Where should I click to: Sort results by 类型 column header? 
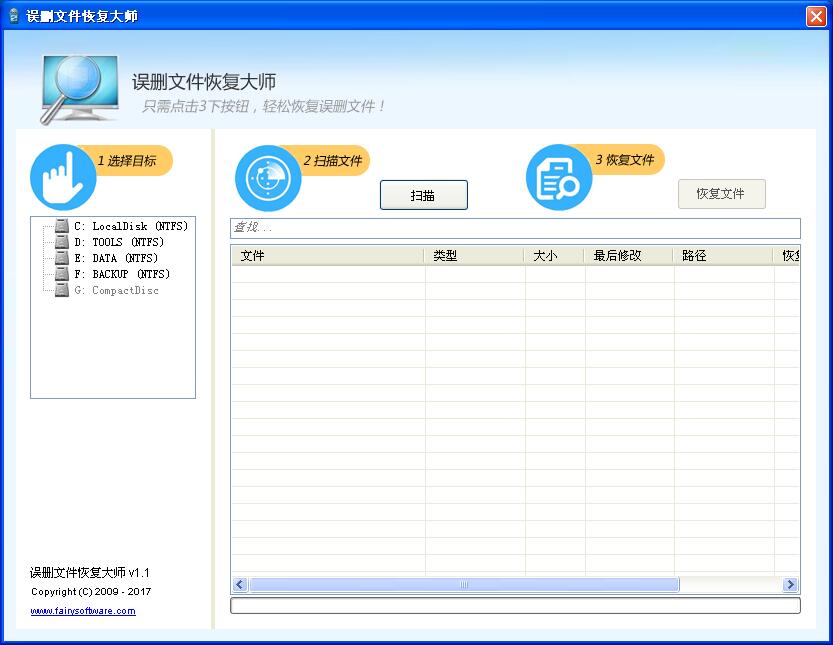[474, 256]
